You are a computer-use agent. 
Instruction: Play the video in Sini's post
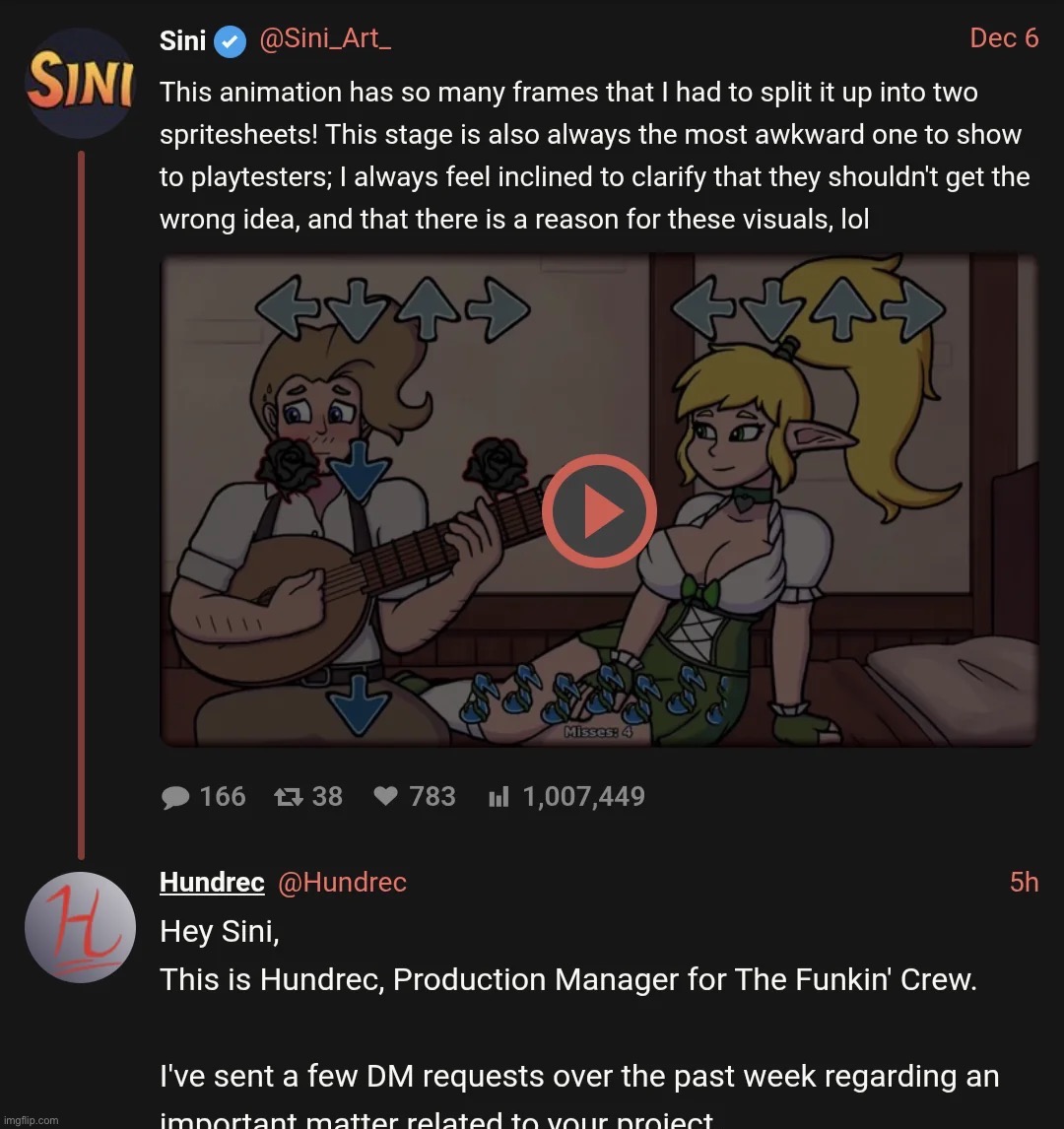click(599, 511)
